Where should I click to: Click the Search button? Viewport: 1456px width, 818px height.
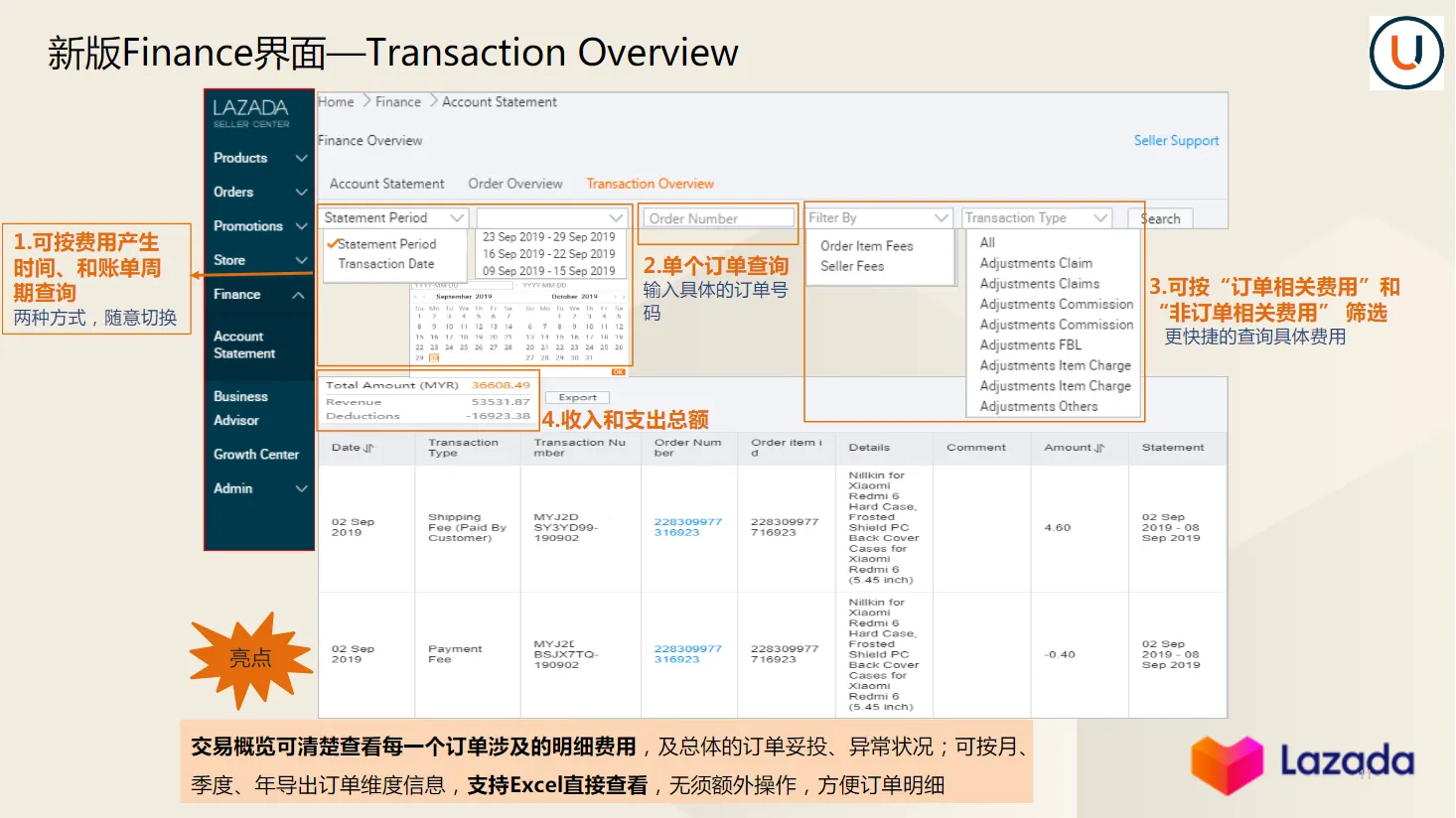1159,217
